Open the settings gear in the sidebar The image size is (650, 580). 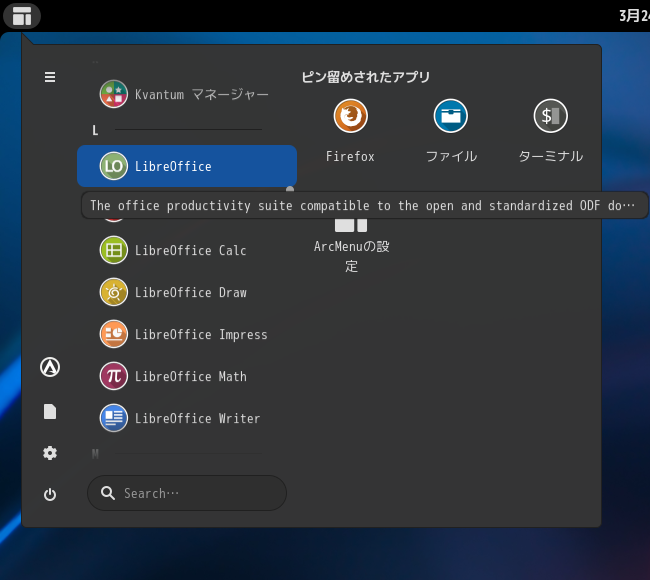click(50, 453)
